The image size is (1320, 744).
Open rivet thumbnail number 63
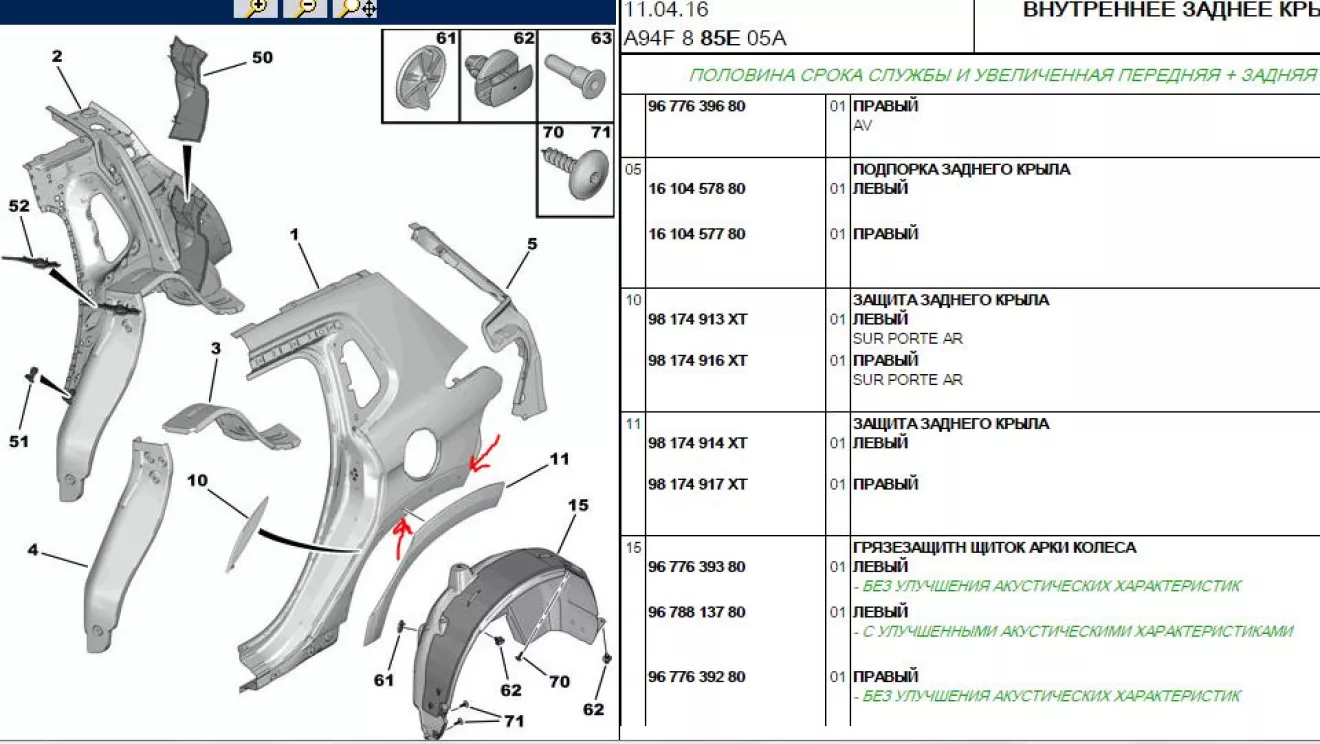click(576, 75)
